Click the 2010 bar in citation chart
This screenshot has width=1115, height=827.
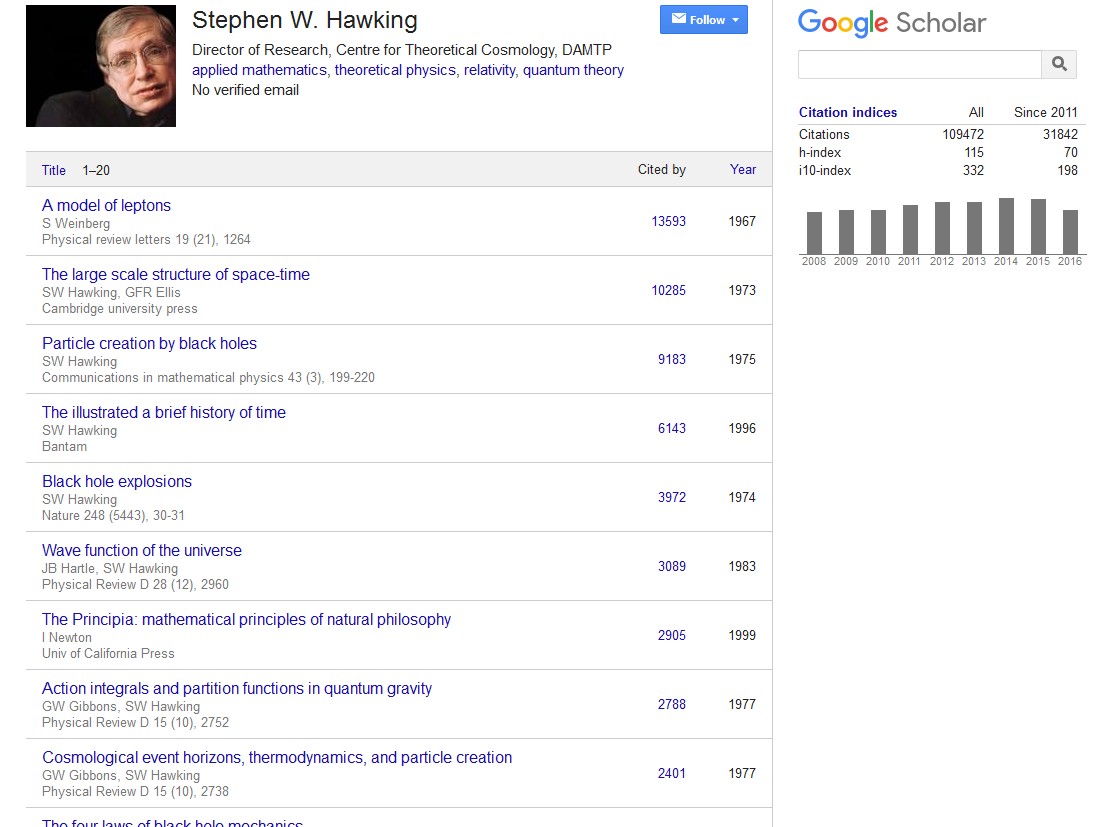click(x=878, y=232)
